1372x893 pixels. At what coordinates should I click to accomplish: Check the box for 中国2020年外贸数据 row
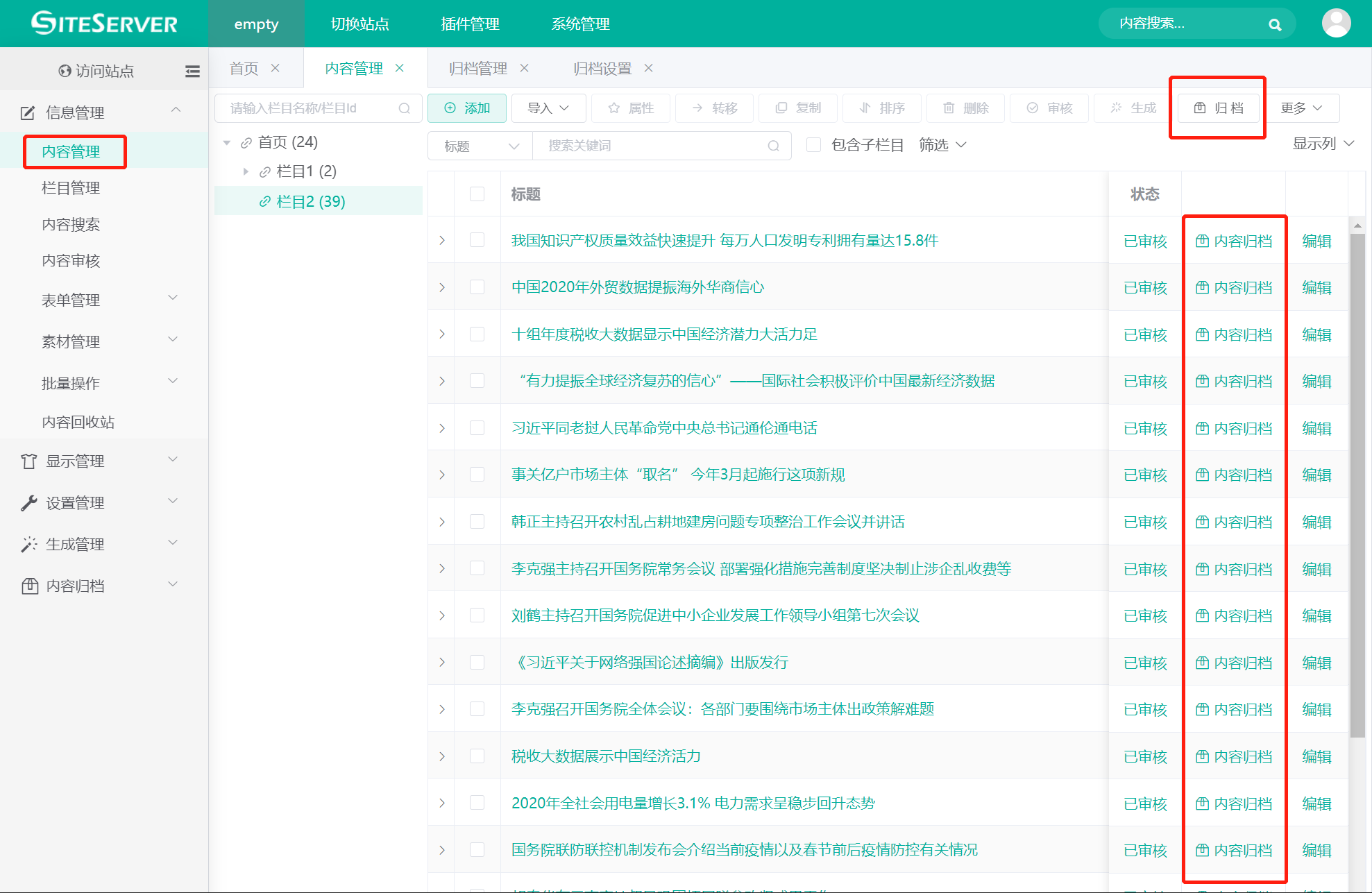coord(477,287)
